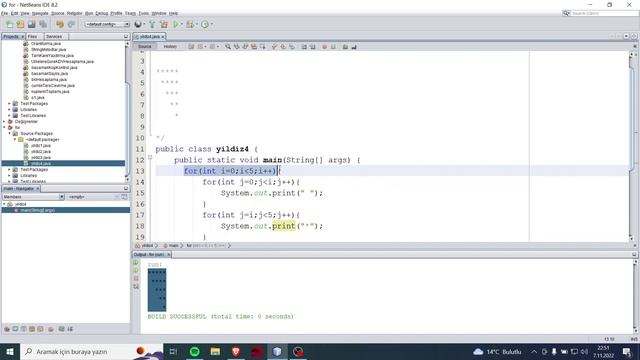Click the Open Project toolbar icon
This screenshot has width=640, height=360.
31,24
